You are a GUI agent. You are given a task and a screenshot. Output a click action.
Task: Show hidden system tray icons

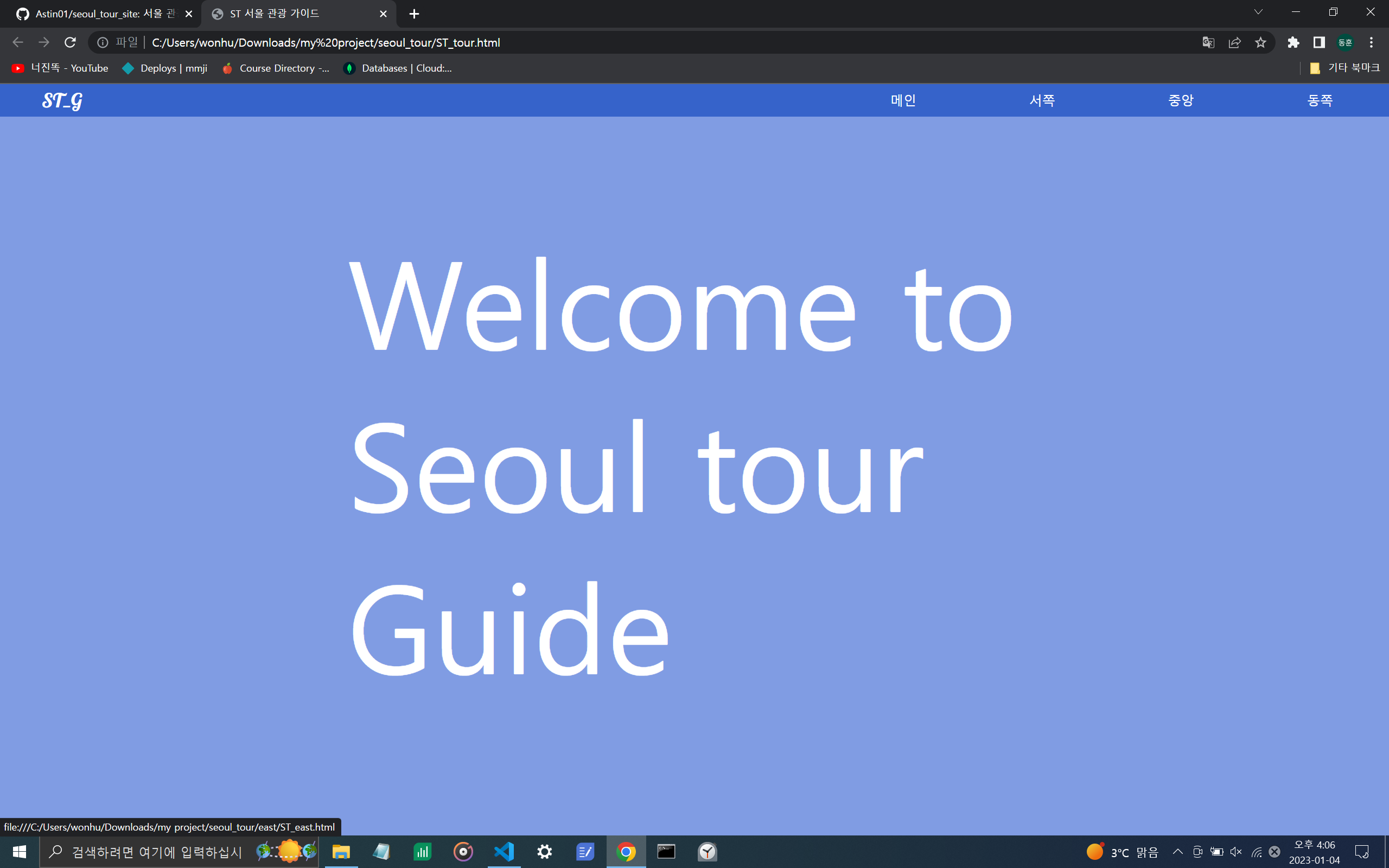pos(1178,851)
